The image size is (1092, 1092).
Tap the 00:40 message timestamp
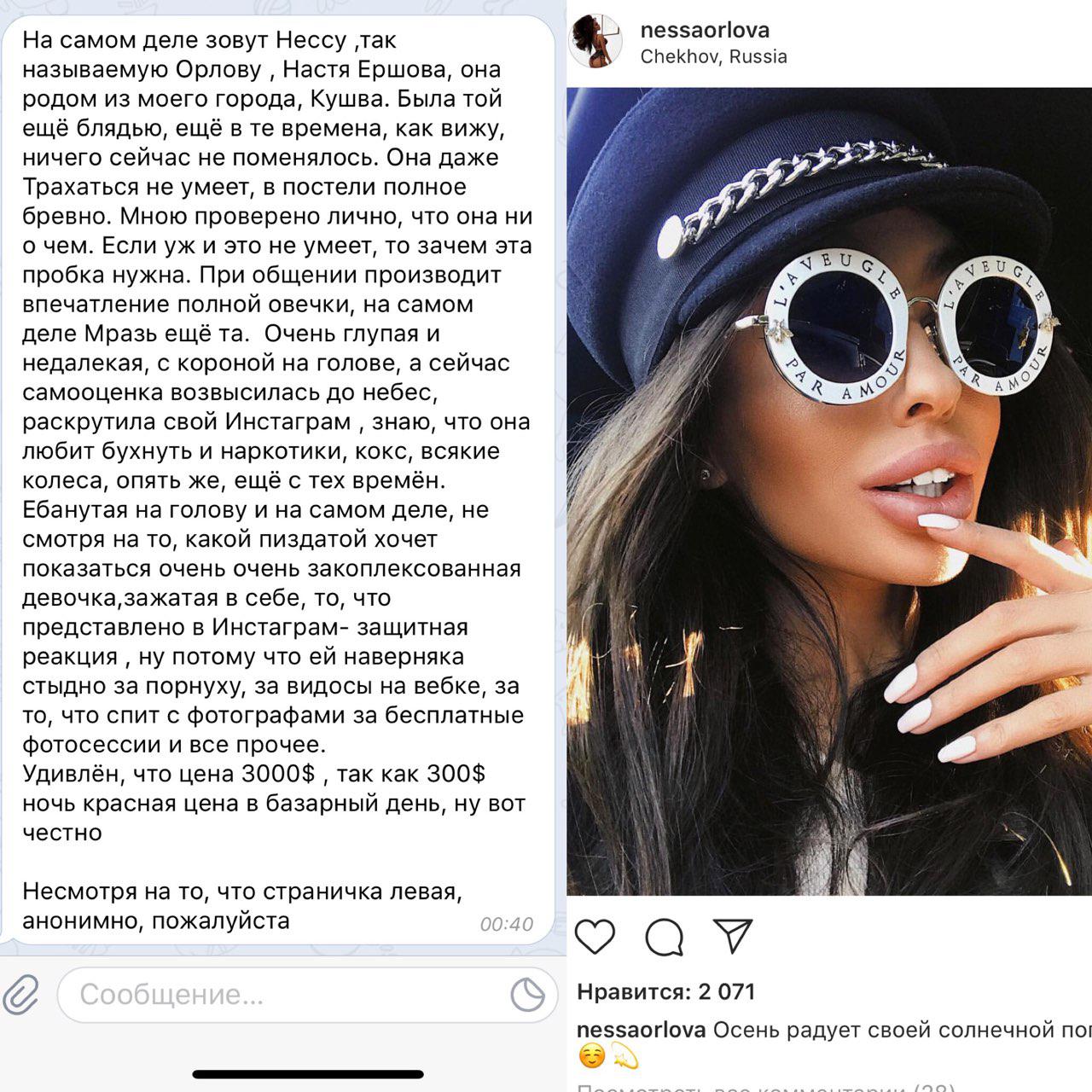coord(506,924)
